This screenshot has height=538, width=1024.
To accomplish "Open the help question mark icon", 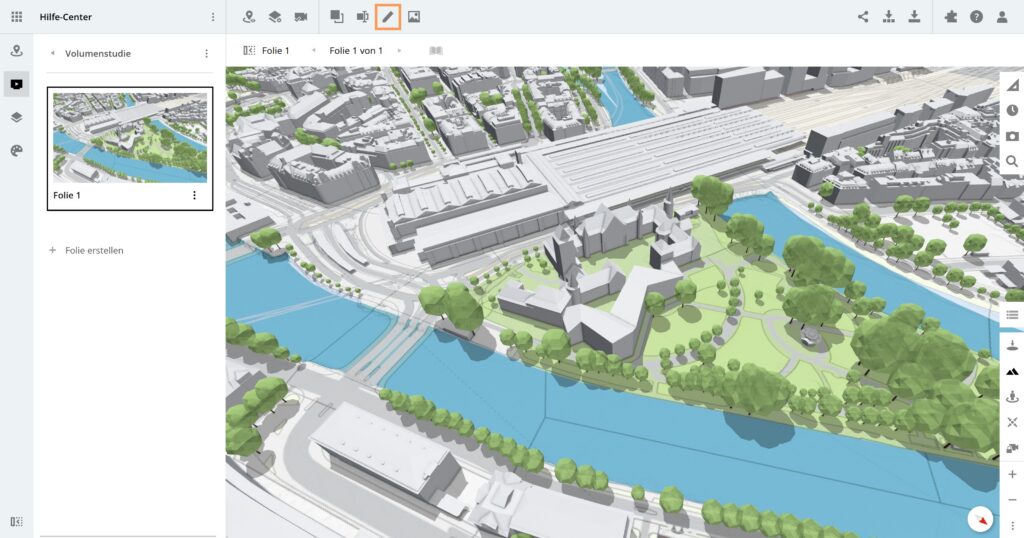I will pos(976,17).
